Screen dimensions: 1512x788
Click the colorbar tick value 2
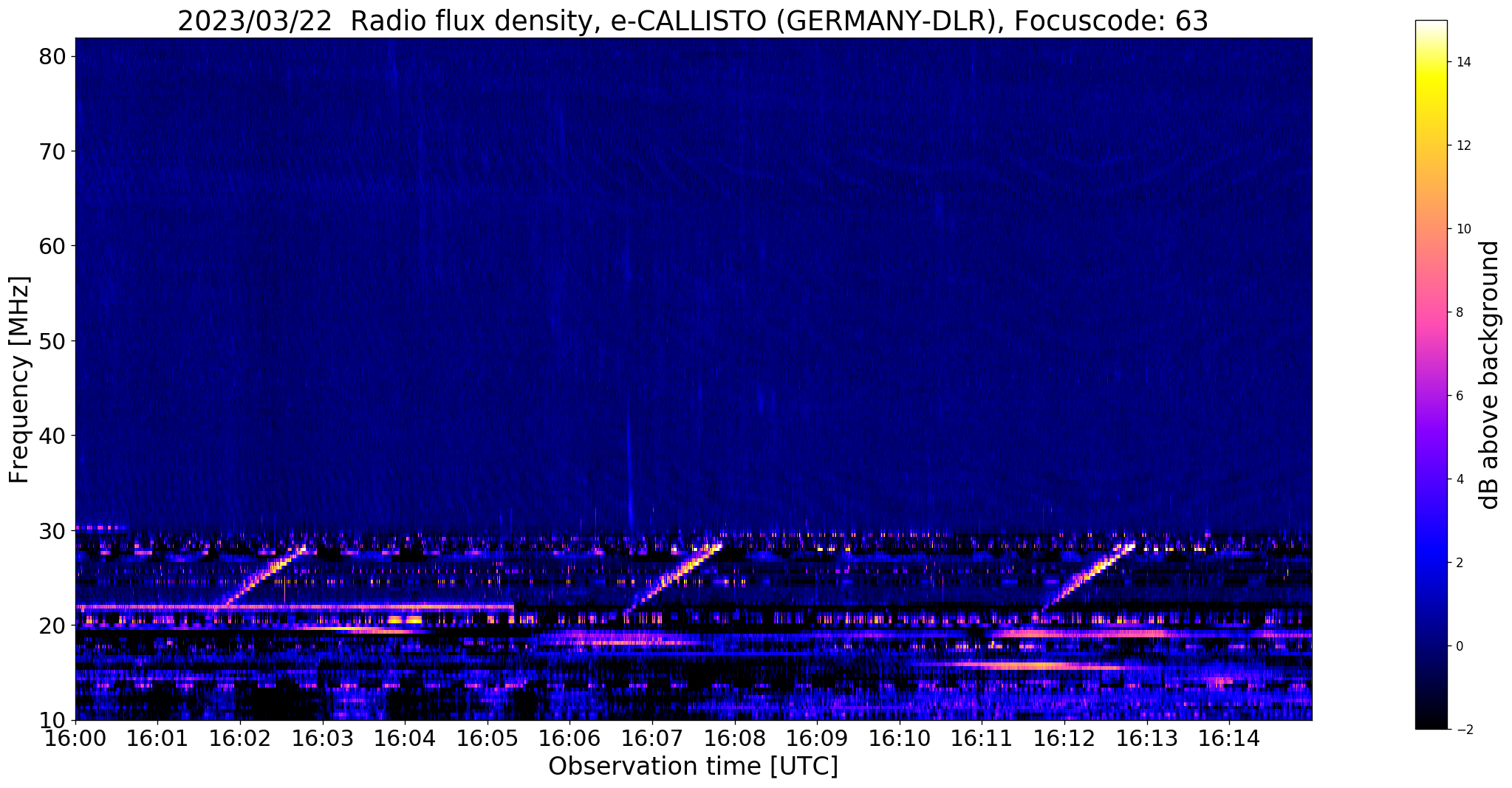point(1459,563)
